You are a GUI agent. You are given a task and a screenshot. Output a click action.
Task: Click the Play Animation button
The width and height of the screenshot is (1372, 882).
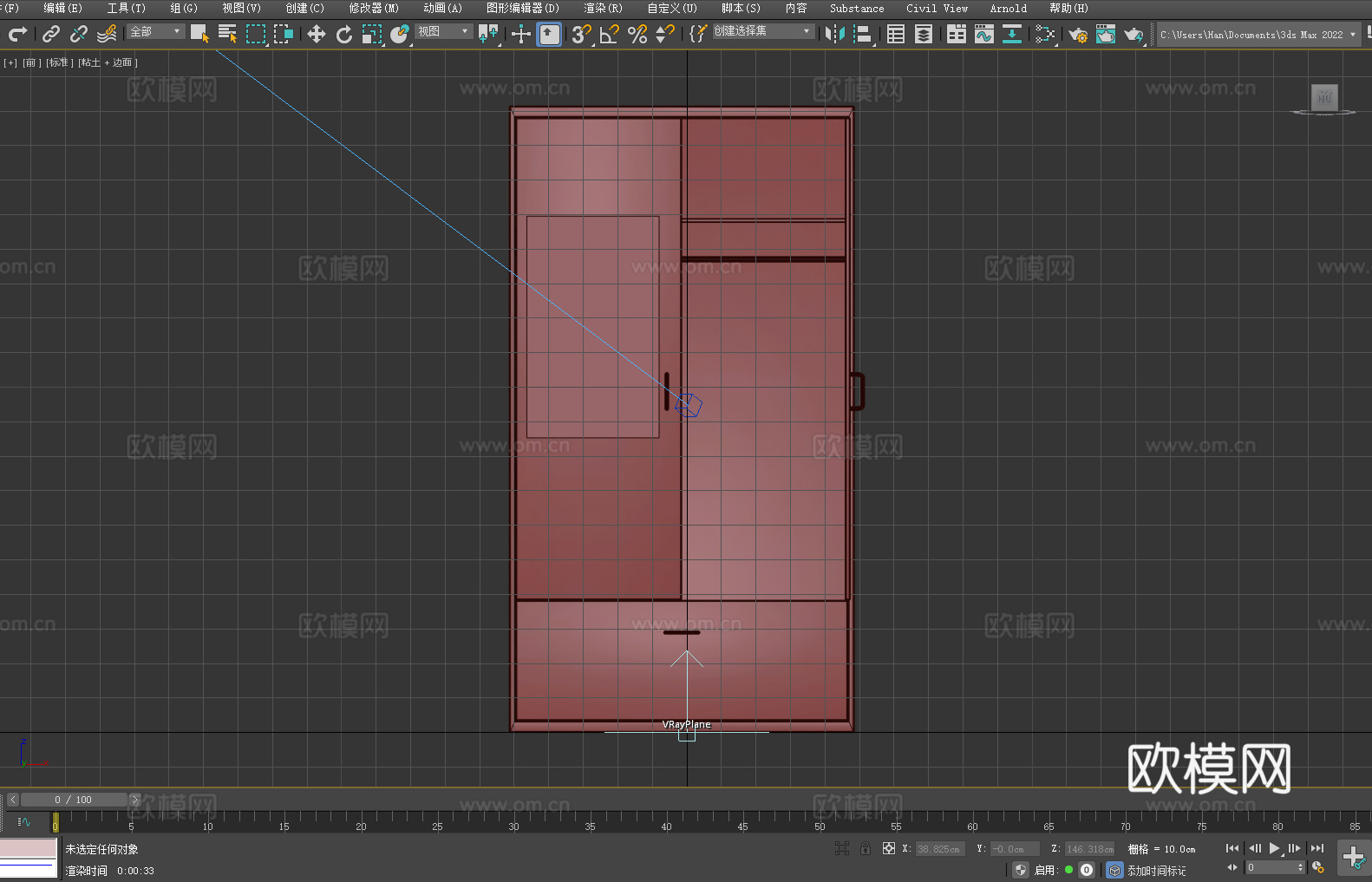click(1275, 848)
